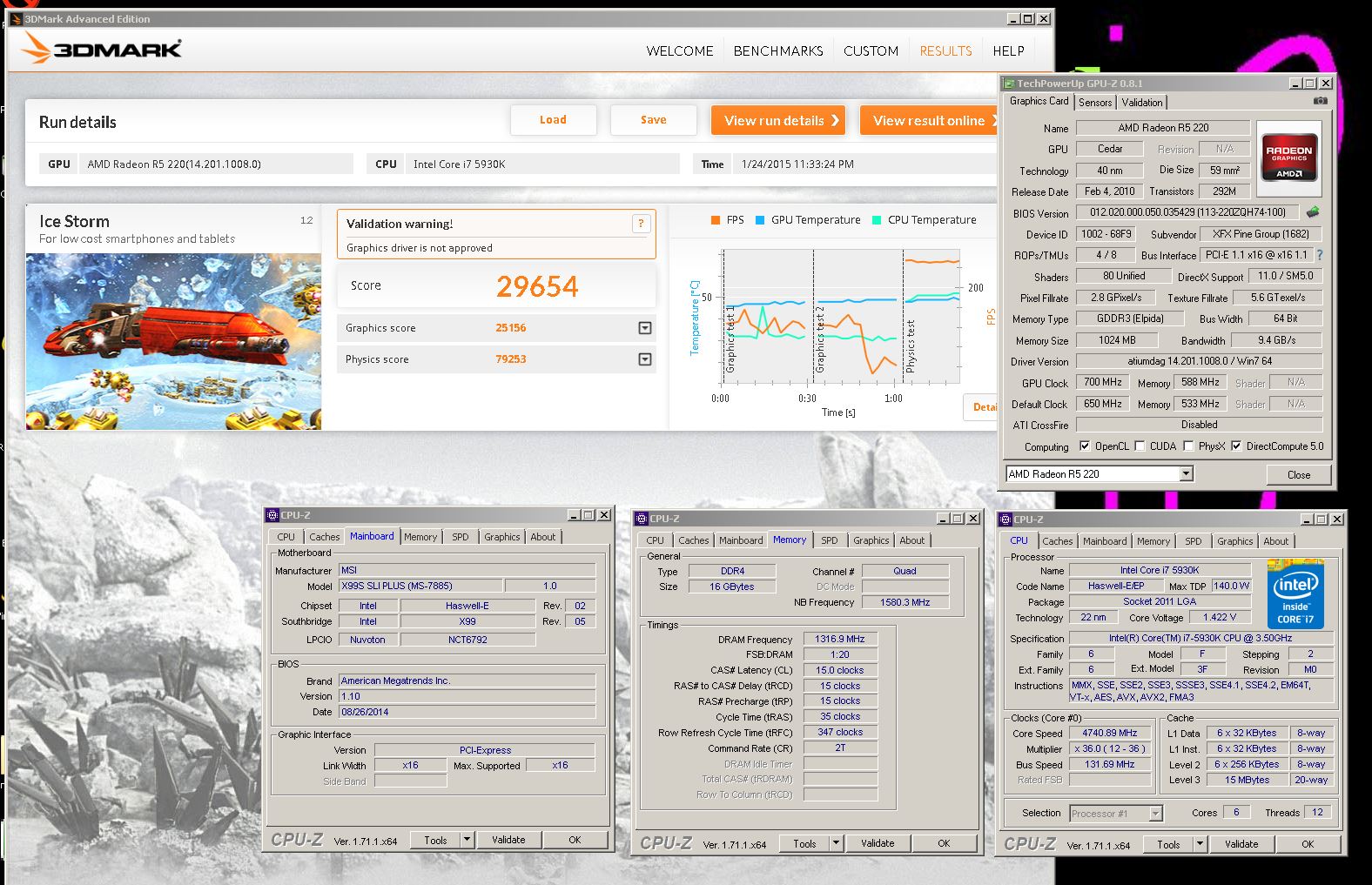Click the 3DMark logo in the header

[x=102, y=49]
